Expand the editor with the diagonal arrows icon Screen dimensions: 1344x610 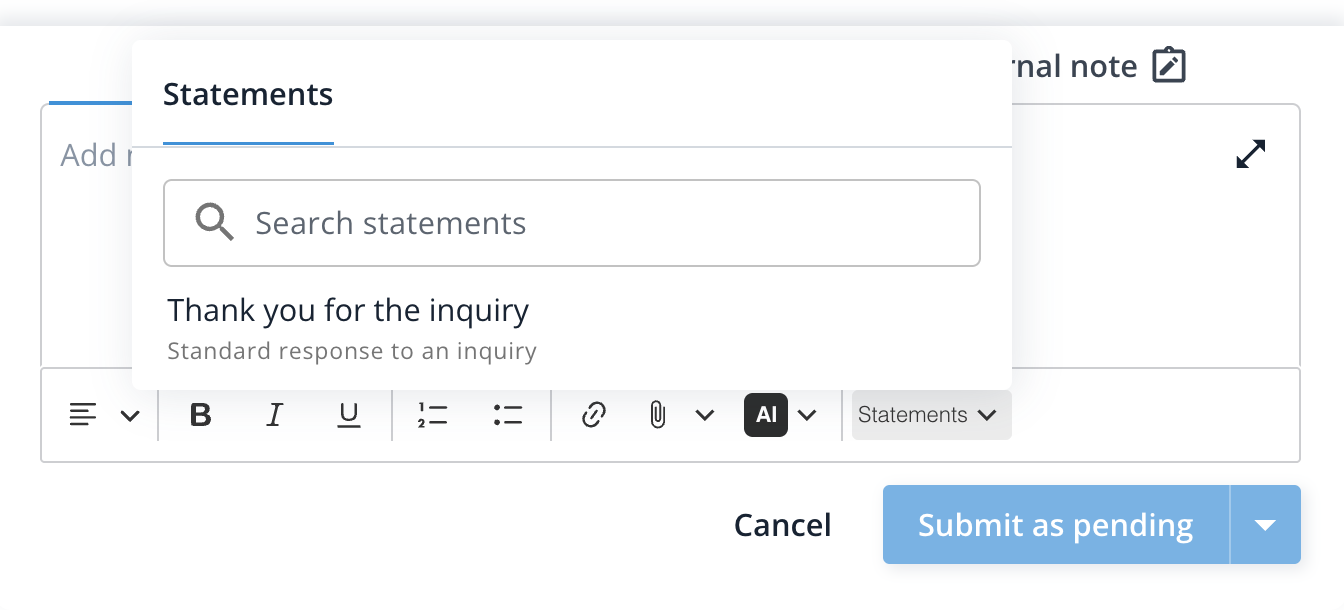(1251, 152)
